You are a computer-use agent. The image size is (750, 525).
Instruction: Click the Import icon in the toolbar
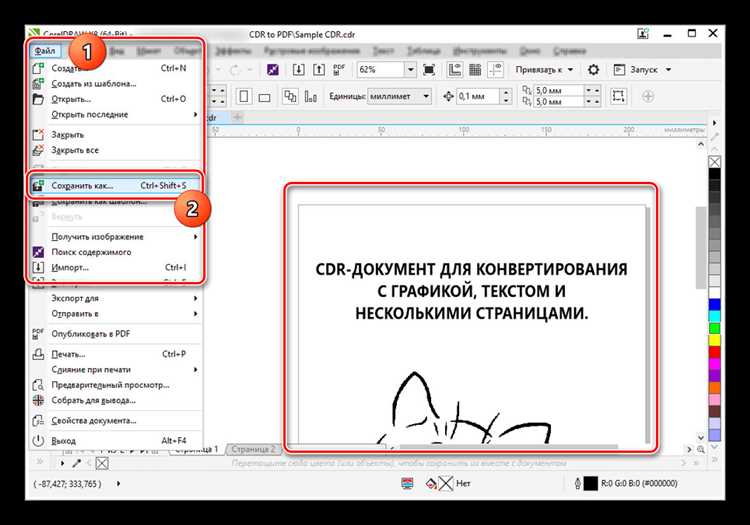(298, 70)
